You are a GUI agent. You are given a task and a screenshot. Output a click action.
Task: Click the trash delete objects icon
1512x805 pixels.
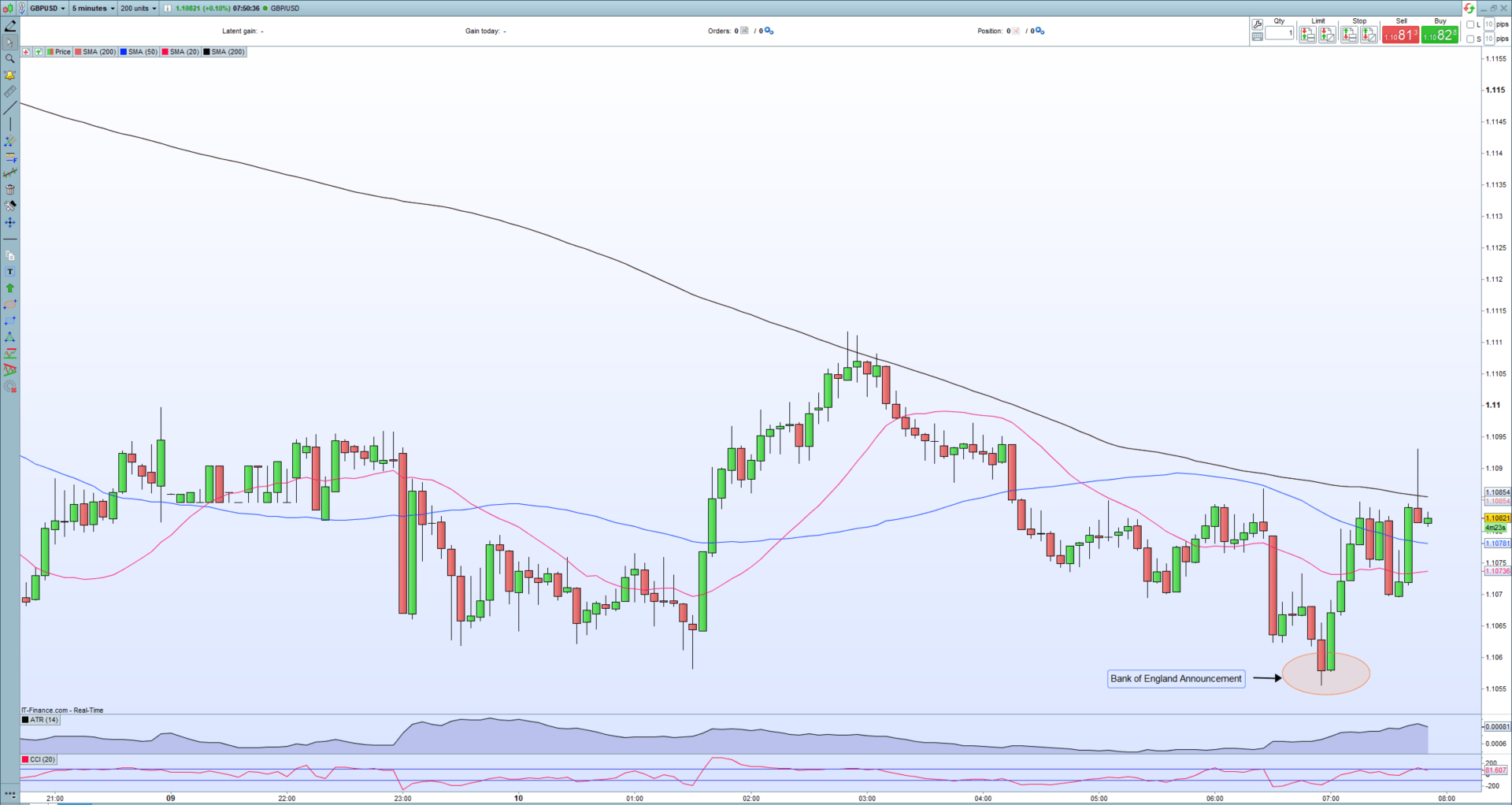[10, 190]
